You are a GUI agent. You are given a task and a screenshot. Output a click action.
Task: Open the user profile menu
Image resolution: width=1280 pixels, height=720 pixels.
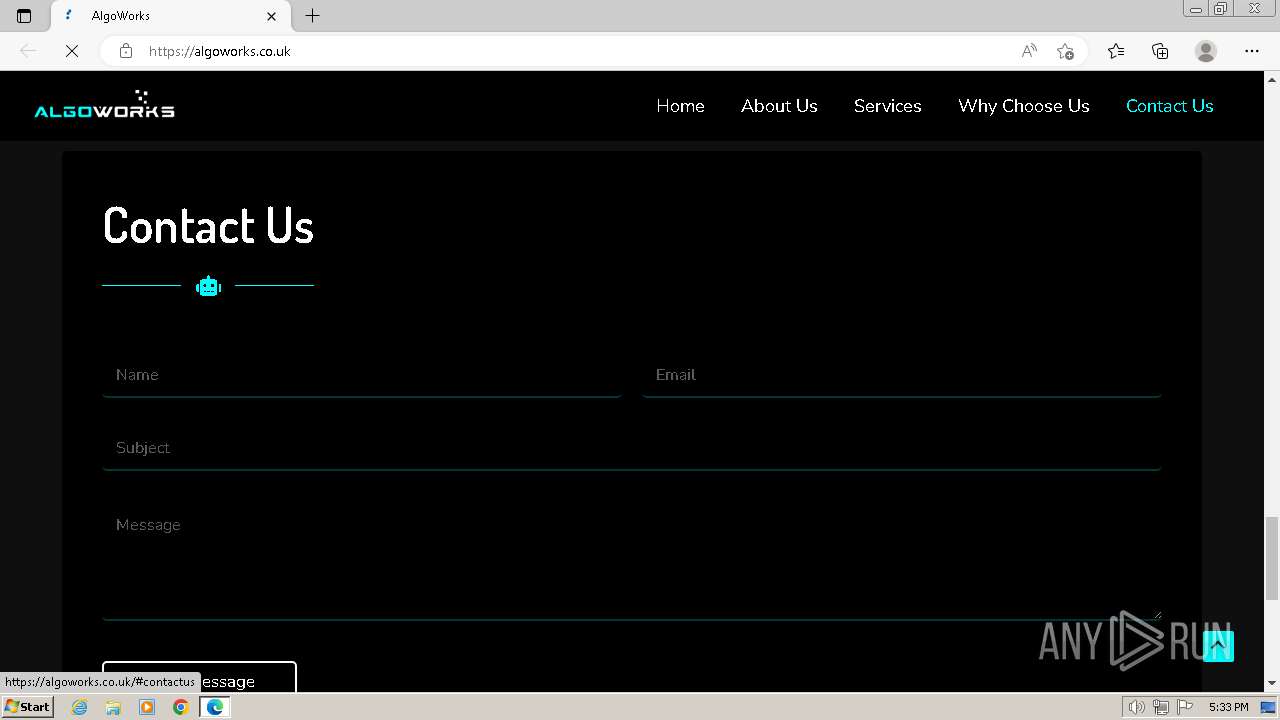1206,51
